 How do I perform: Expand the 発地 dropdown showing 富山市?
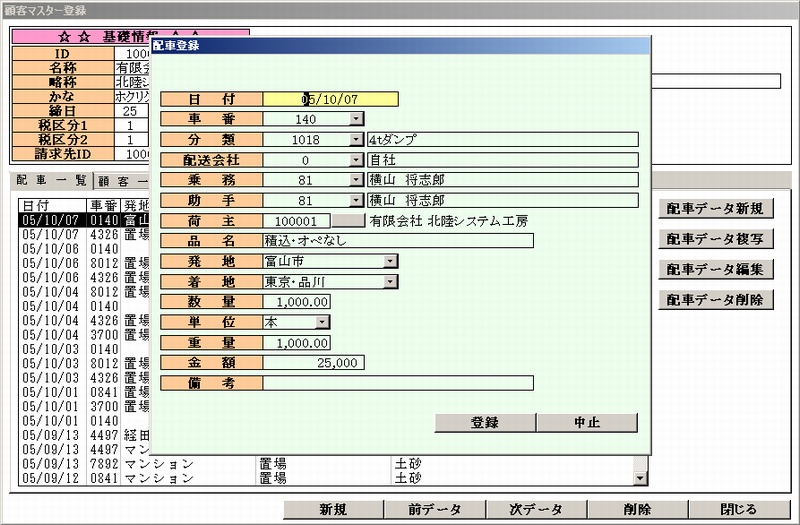point(391,261)
